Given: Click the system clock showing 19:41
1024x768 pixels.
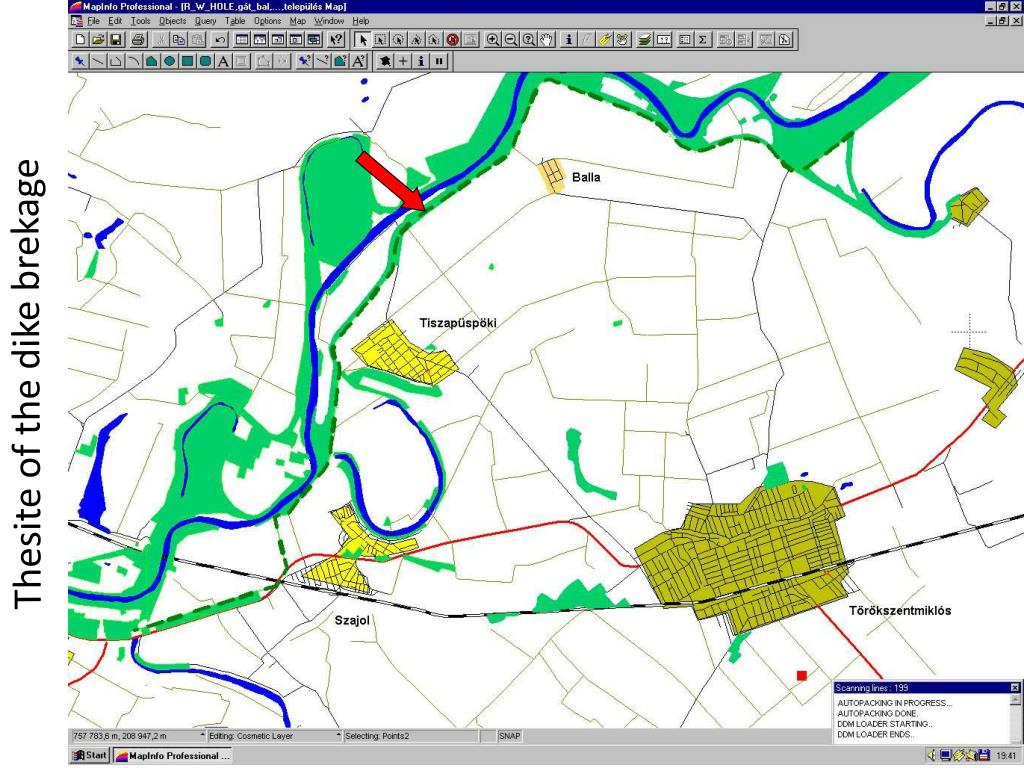Looking at the screenshot, I should (1006, 756).
